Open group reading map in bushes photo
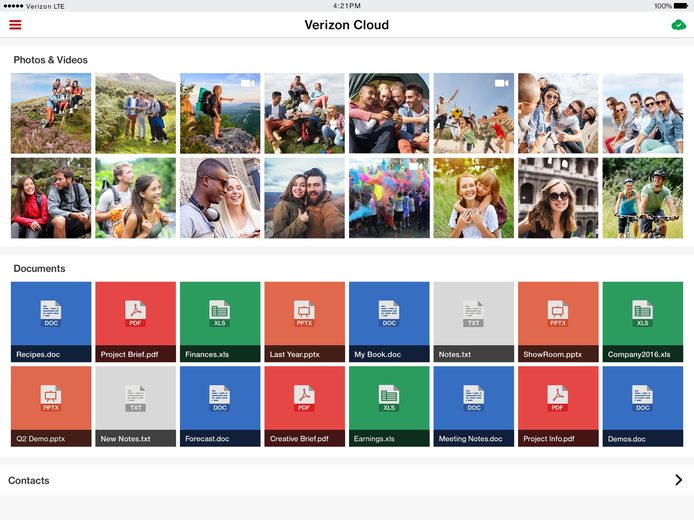The width and height of the screenshot is (694, 520). pyautogui.click(x=135, y=113)
